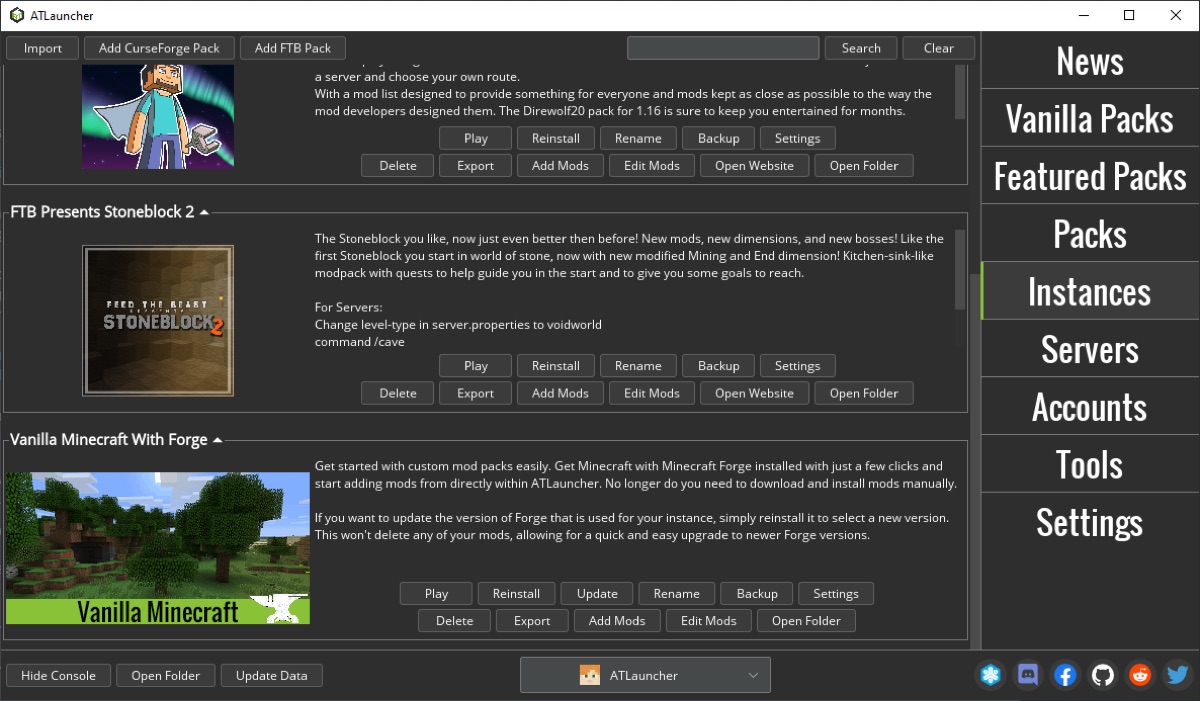Go to the News tab
1200x701 pixels.
click(1090, 61)
